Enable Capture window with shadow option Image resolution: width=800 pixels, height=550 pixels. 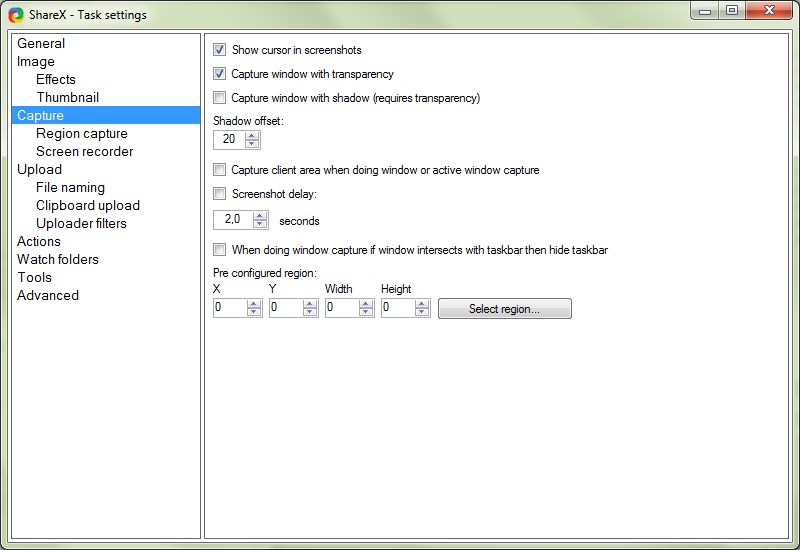click(x=220, y=98)
